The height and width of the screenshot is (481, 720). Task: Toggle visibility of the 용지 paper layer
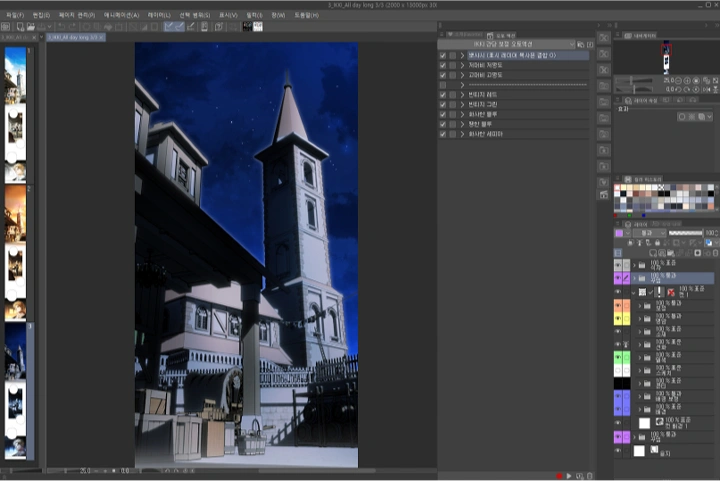[x=618, y=451]
